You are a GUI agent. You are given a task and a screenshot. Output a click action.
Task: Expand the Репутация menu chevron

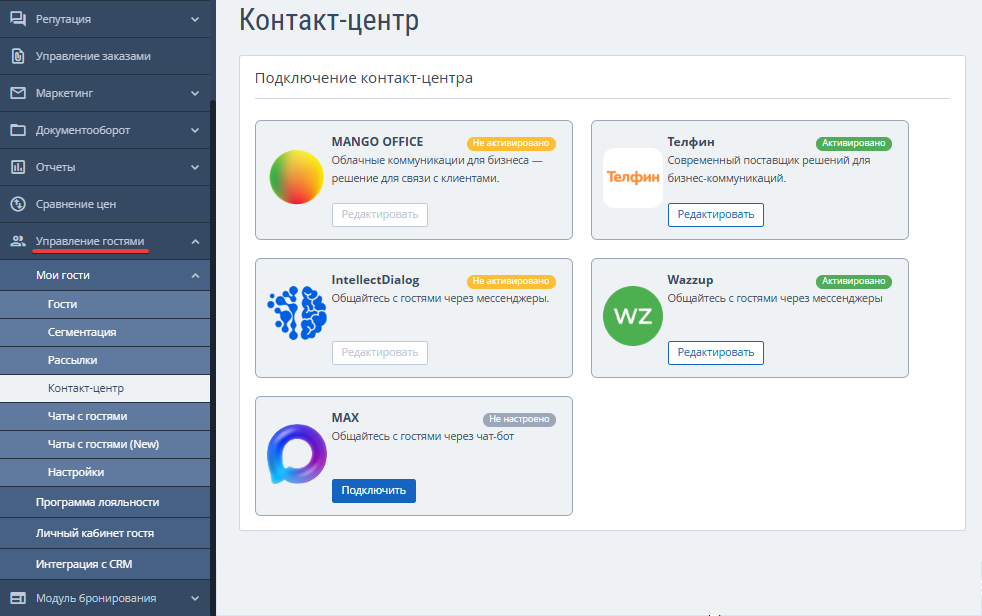point(195,19)
